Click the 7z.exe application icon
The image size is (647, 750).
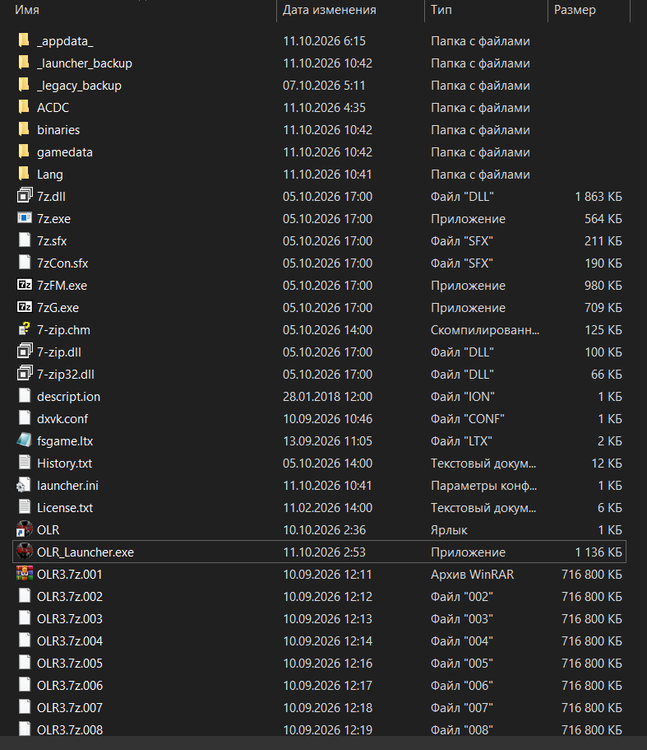point(24,218)
